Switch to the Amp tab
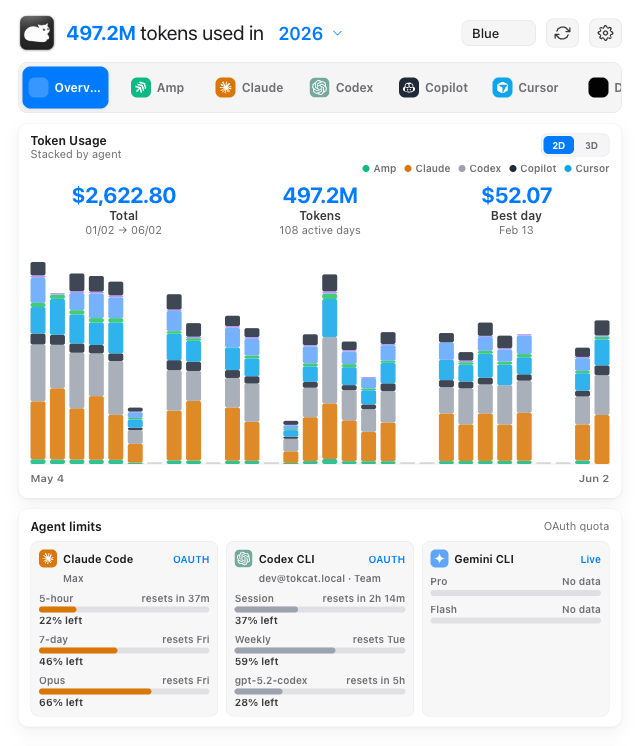640x746 pixels. [x=158, y=88]
